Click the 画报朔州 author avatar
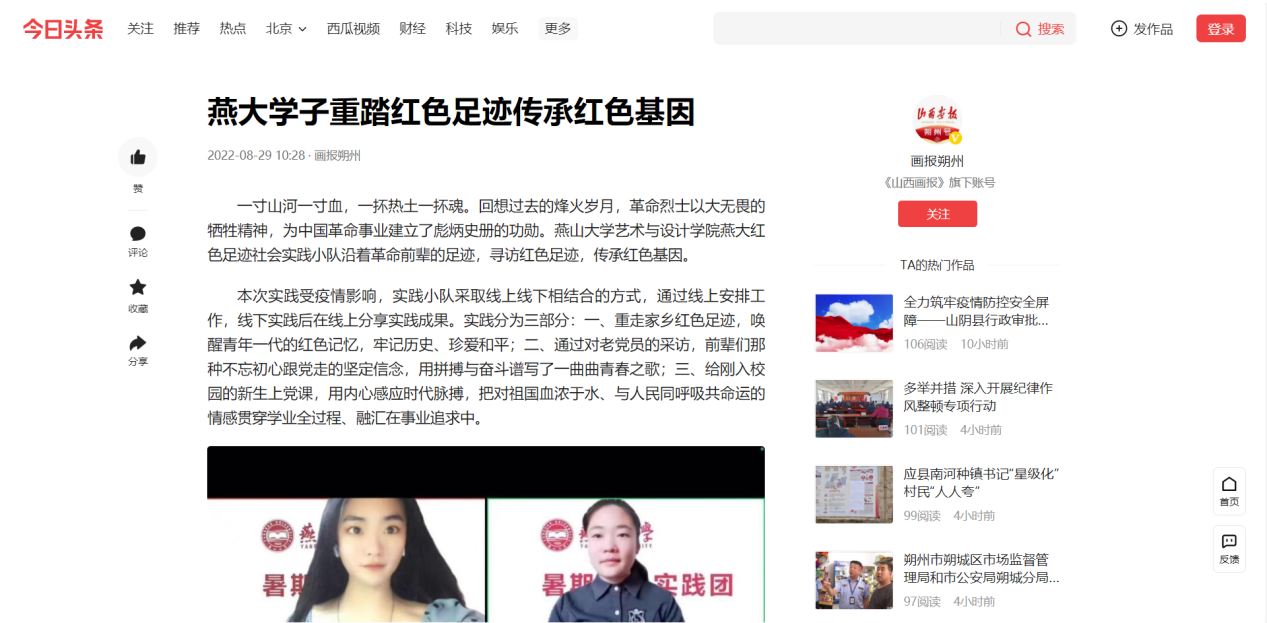This screenshot has height=623, width=1267. (x=937, y=121)
